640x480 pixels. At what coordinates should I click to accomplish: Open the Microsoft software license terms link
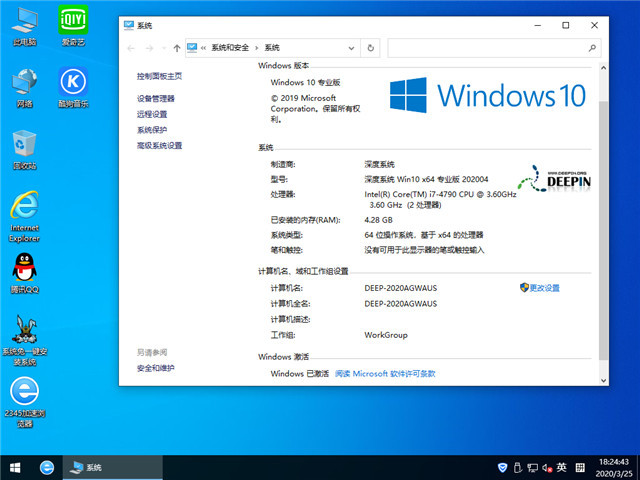click(385, 373)
